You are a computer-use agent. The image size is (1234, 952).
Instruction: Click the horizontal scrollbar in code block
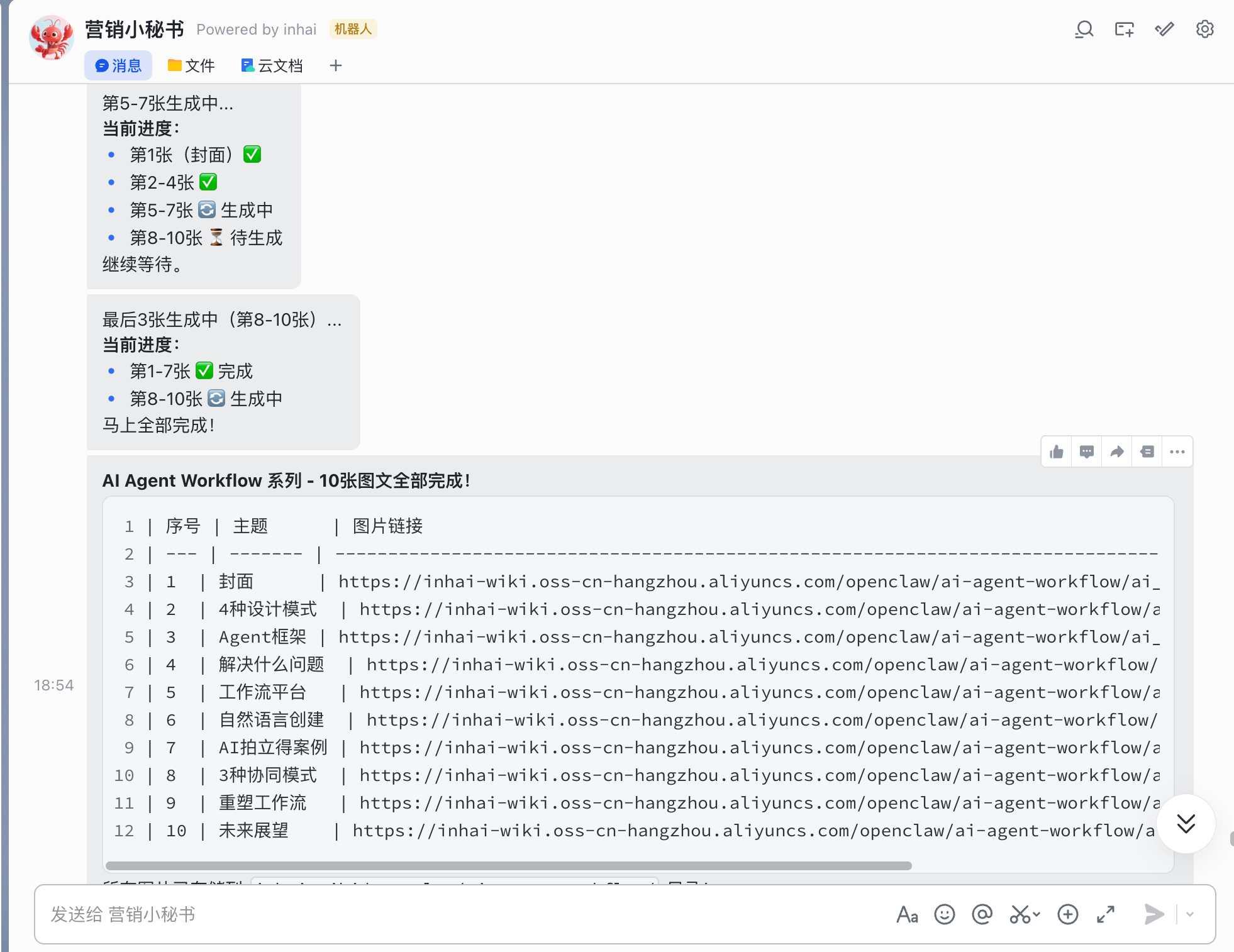tap(508, 866)
